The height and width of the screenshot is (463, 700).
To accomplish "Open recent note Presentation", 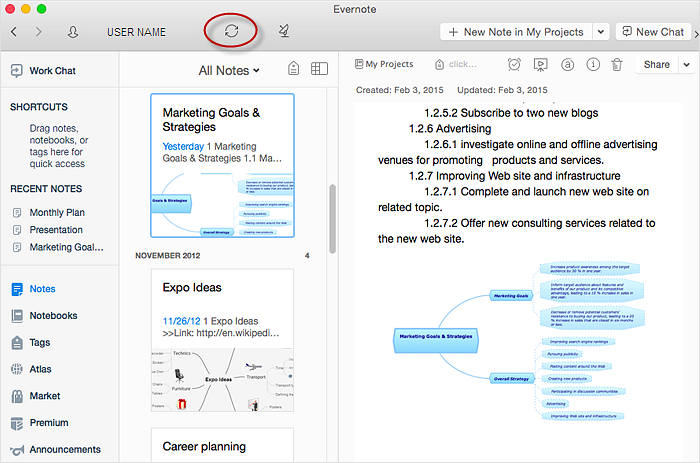I will (x=48, y=230).
